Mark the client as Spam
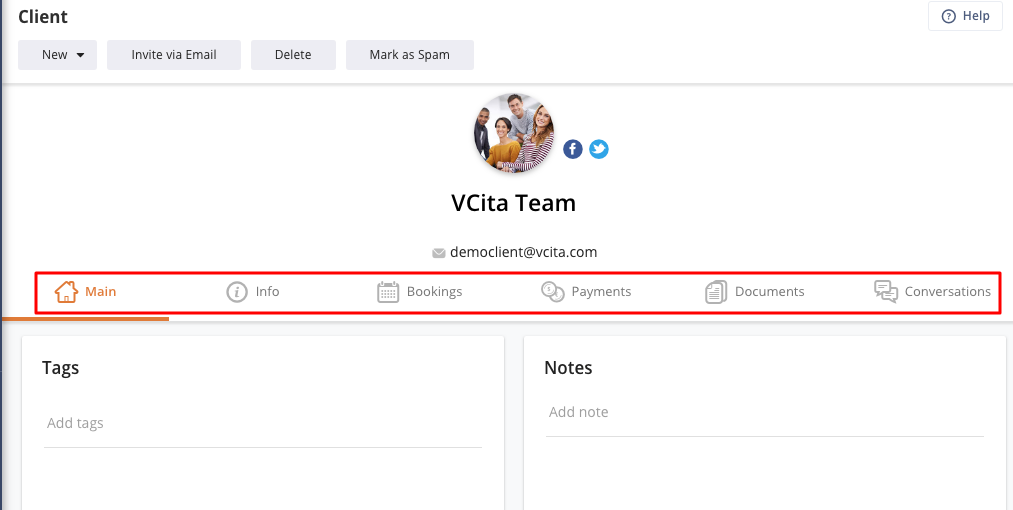Image resolution: width=1013 pixels, height=510 pixels. [x=410, y=55]
